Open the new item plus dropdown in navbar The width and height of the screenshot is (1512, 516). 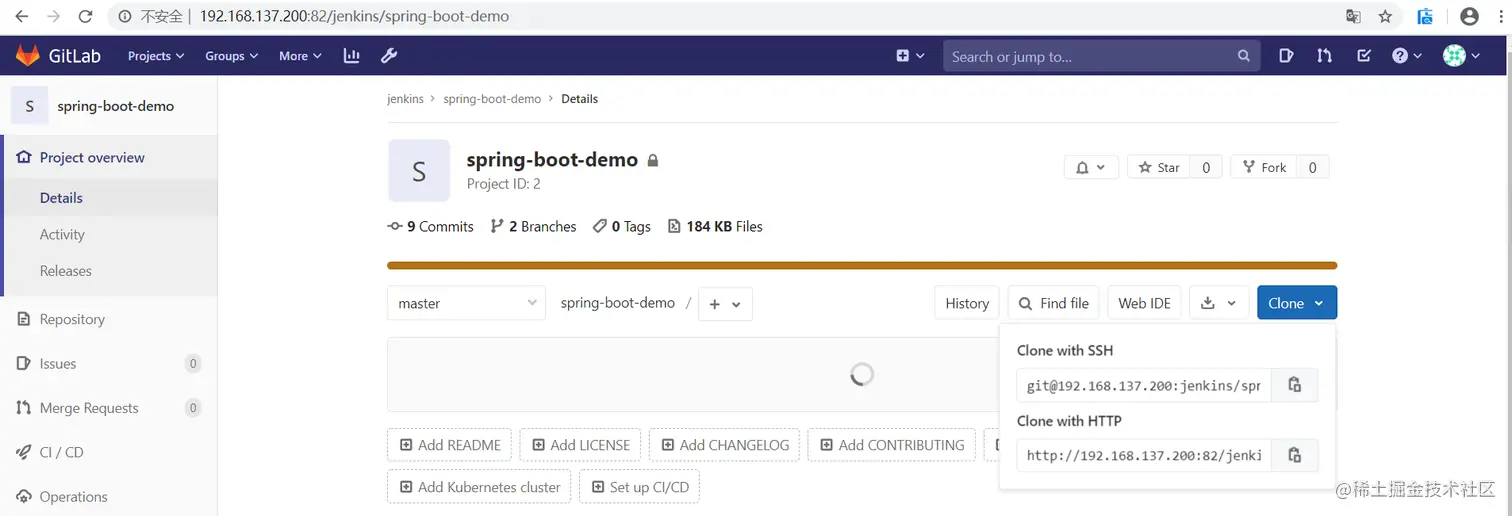tap(910, 56)
